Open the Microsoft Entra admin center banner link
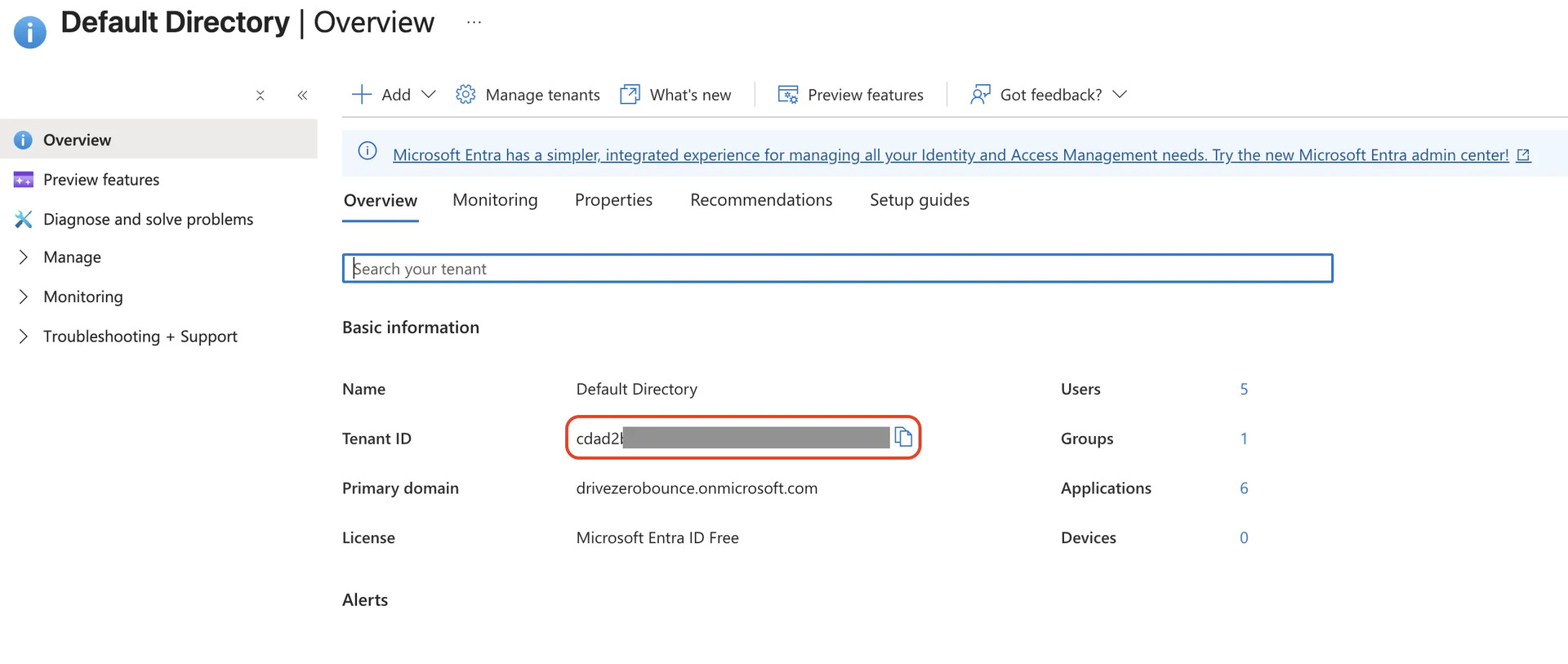This screenshot has width=1568, height=664. point(951,155)
